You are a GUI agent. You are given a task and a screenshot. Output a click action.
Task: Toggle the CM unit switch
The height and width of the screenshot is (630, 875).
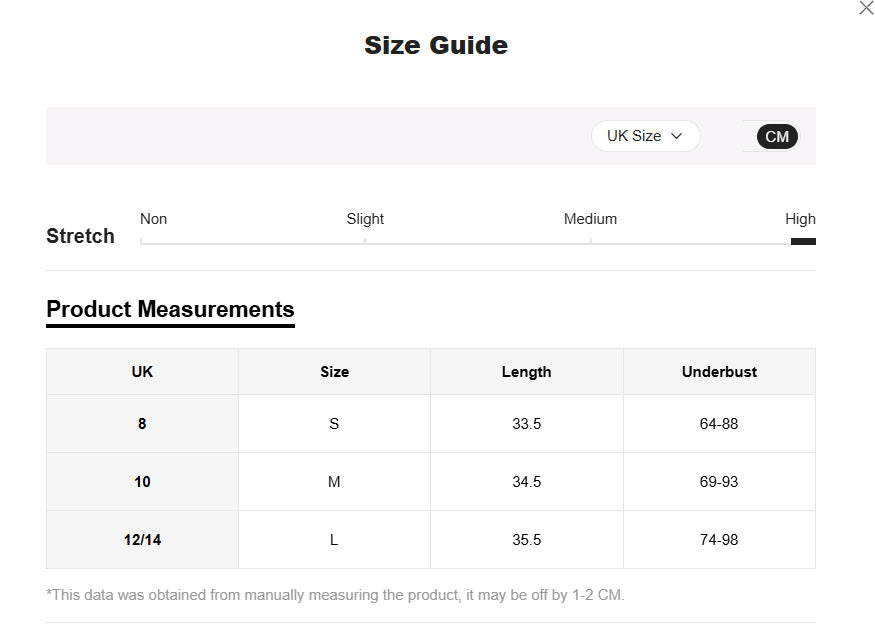tap(776, 137)
